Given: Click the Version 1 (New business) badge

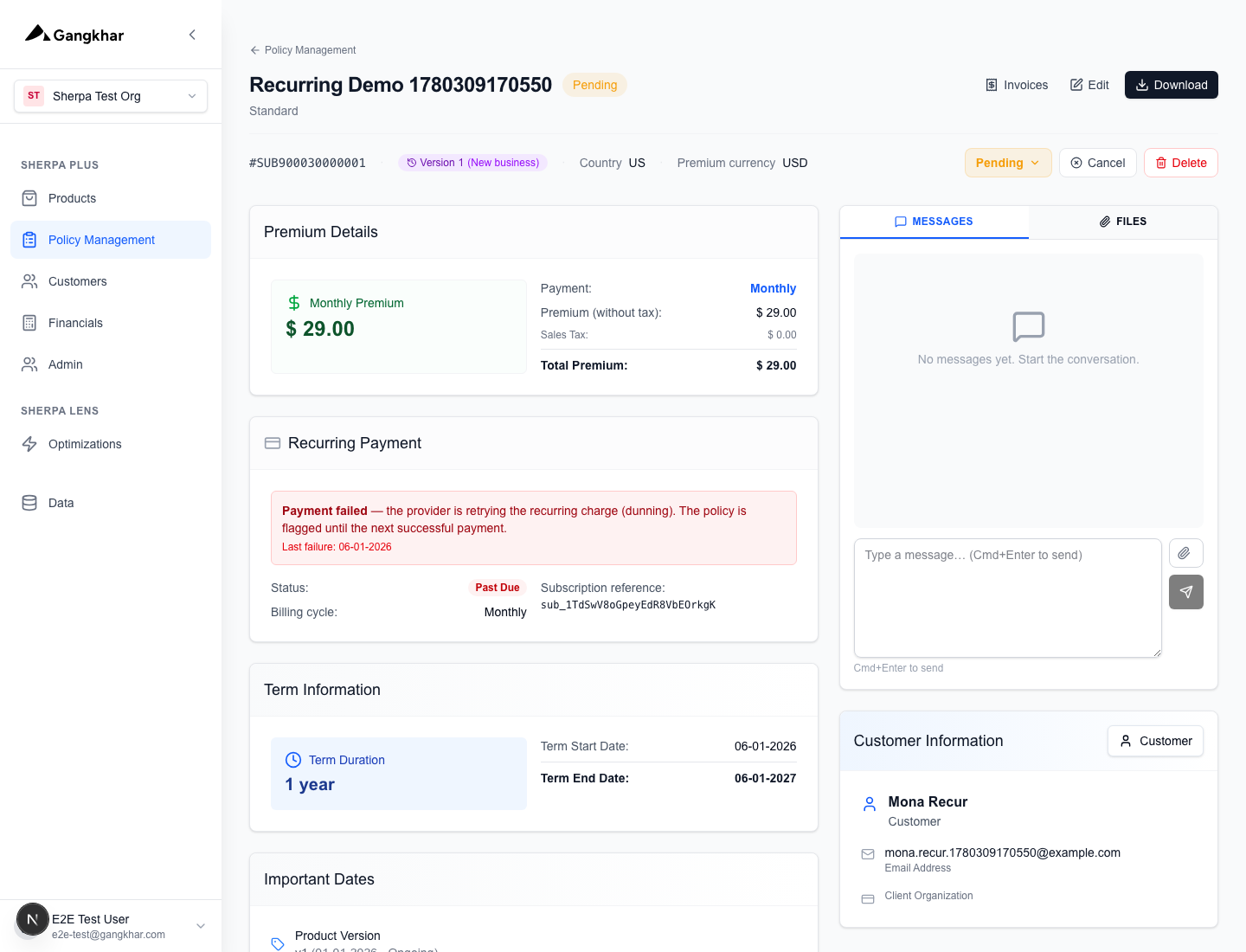Looking at the screenshot, I should (x=472, y=163).
